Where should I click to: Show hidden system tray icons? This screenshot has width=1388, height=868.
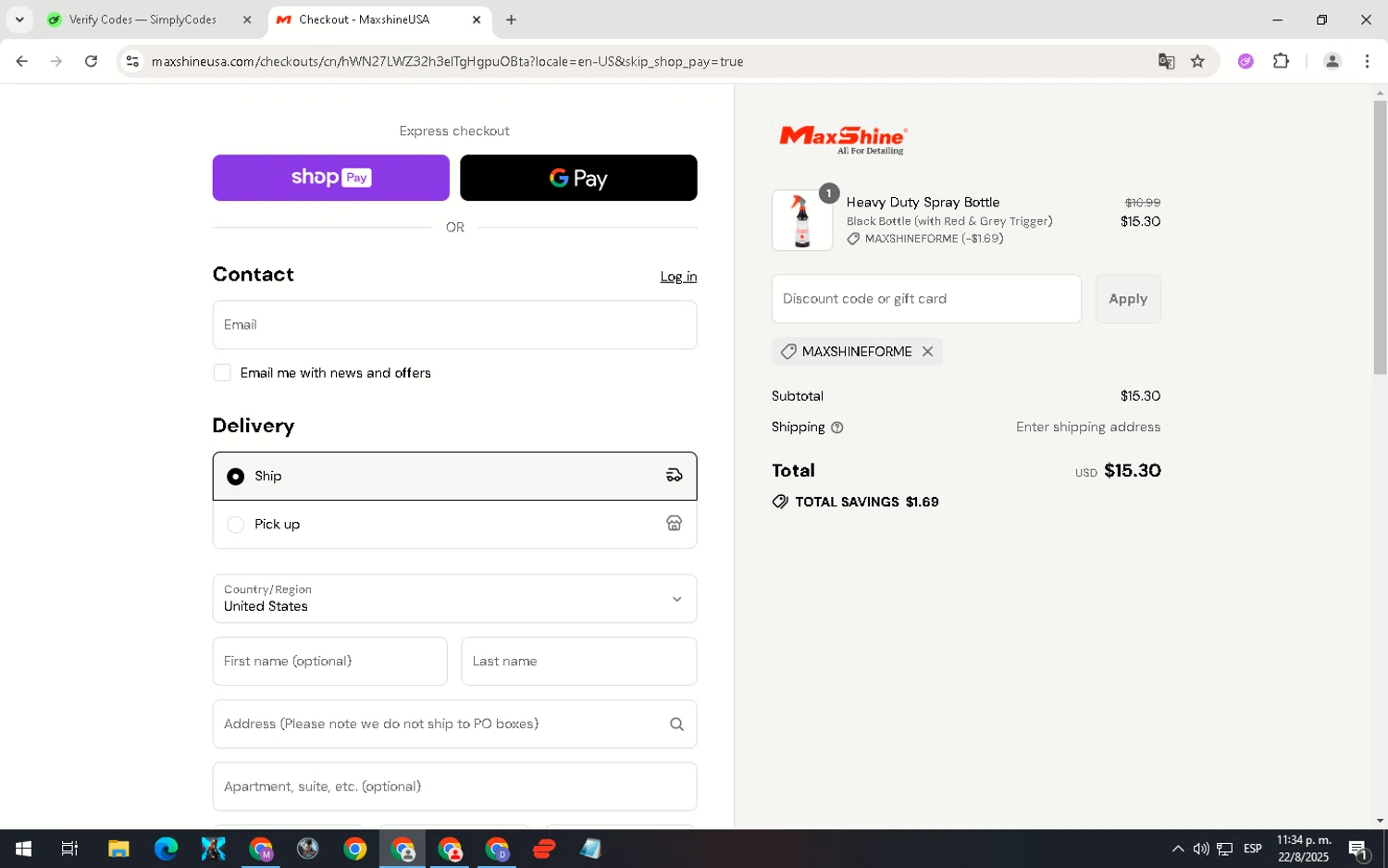[1178, 849]
